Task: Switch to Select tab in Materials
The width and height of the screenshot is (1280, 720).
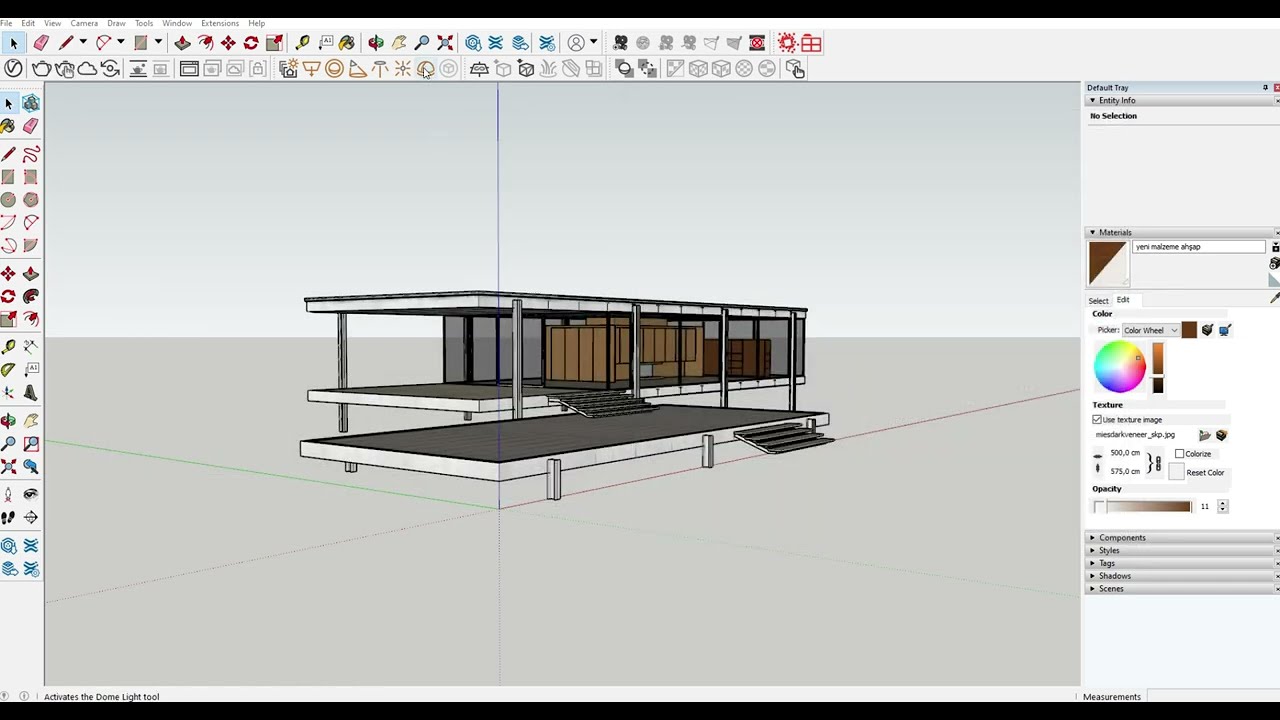Action: point(1098,301)
